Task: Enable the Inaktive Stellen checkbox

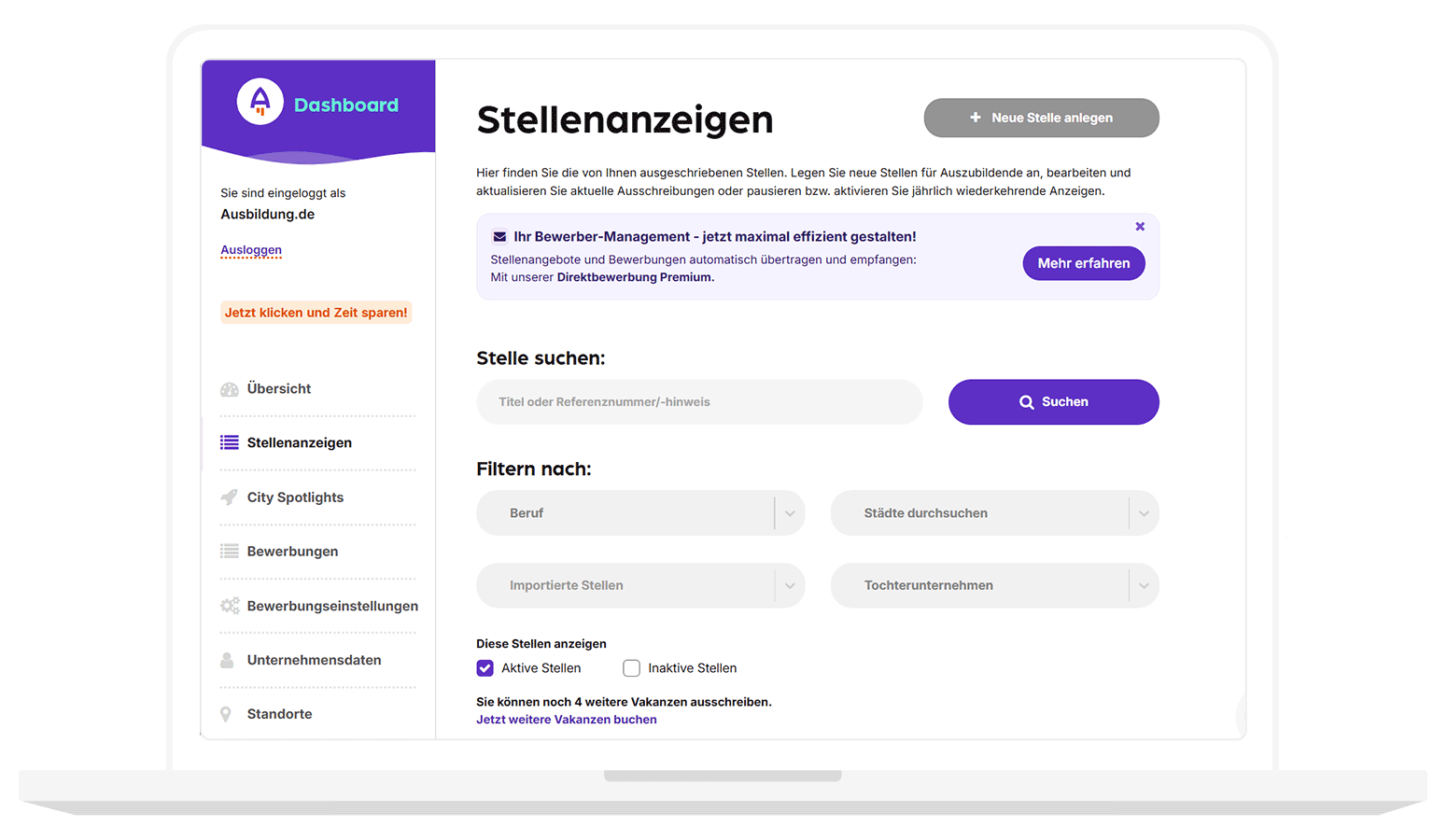Action: tap(632, 668)
